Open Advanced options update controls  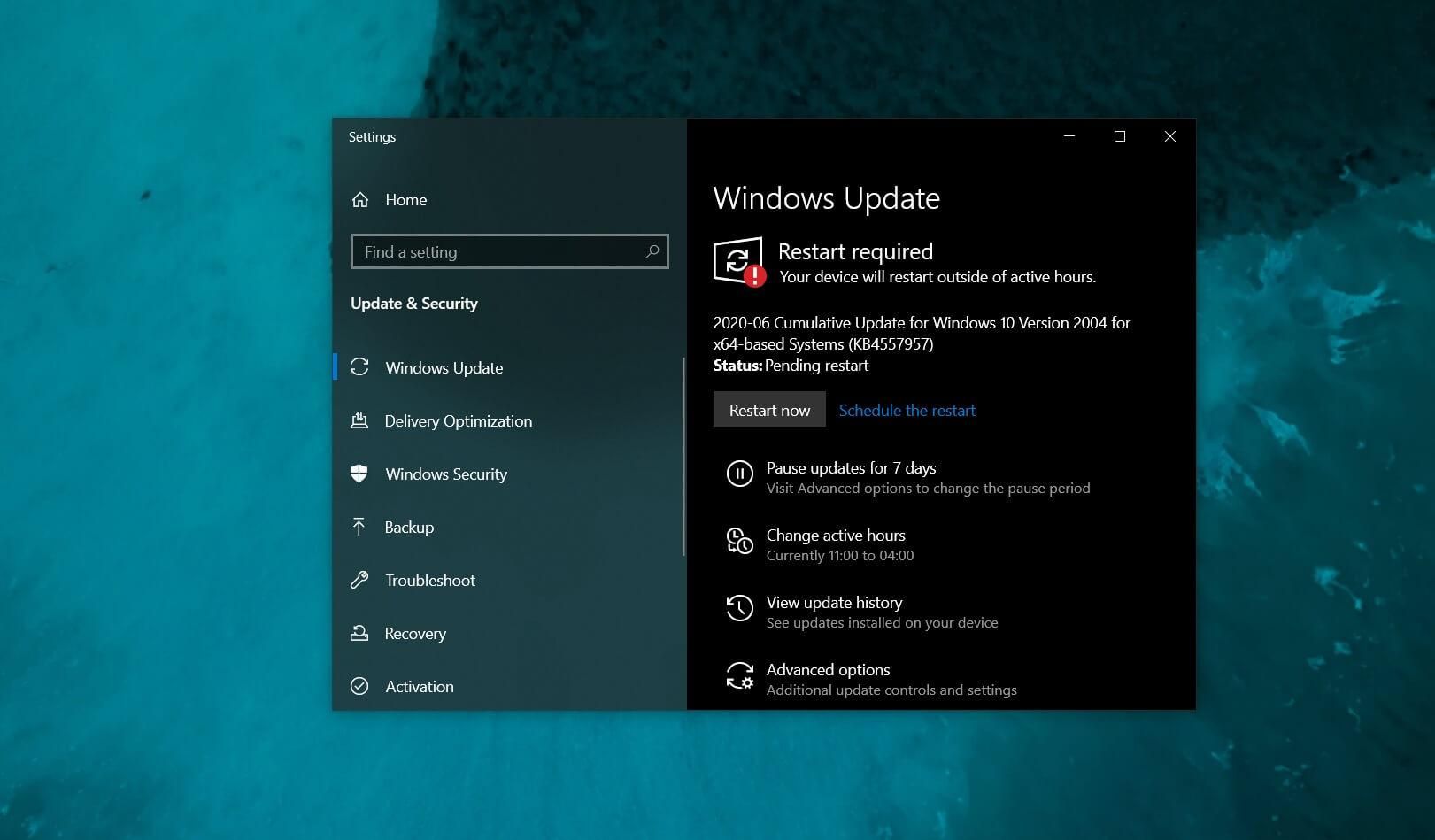(829, 670)
